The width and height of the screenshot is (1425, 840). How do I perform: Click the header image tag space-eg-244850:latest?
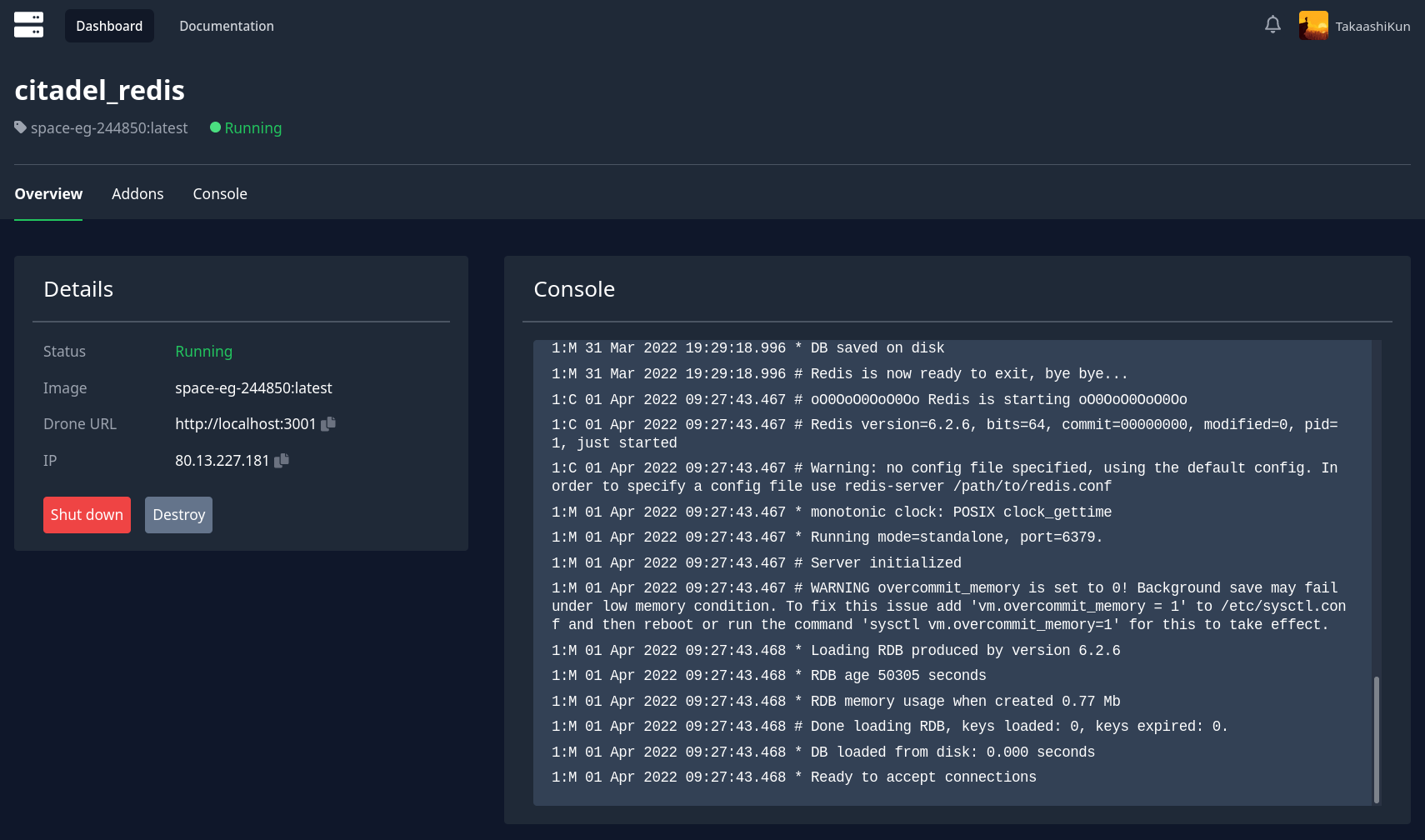pos(109,128)
